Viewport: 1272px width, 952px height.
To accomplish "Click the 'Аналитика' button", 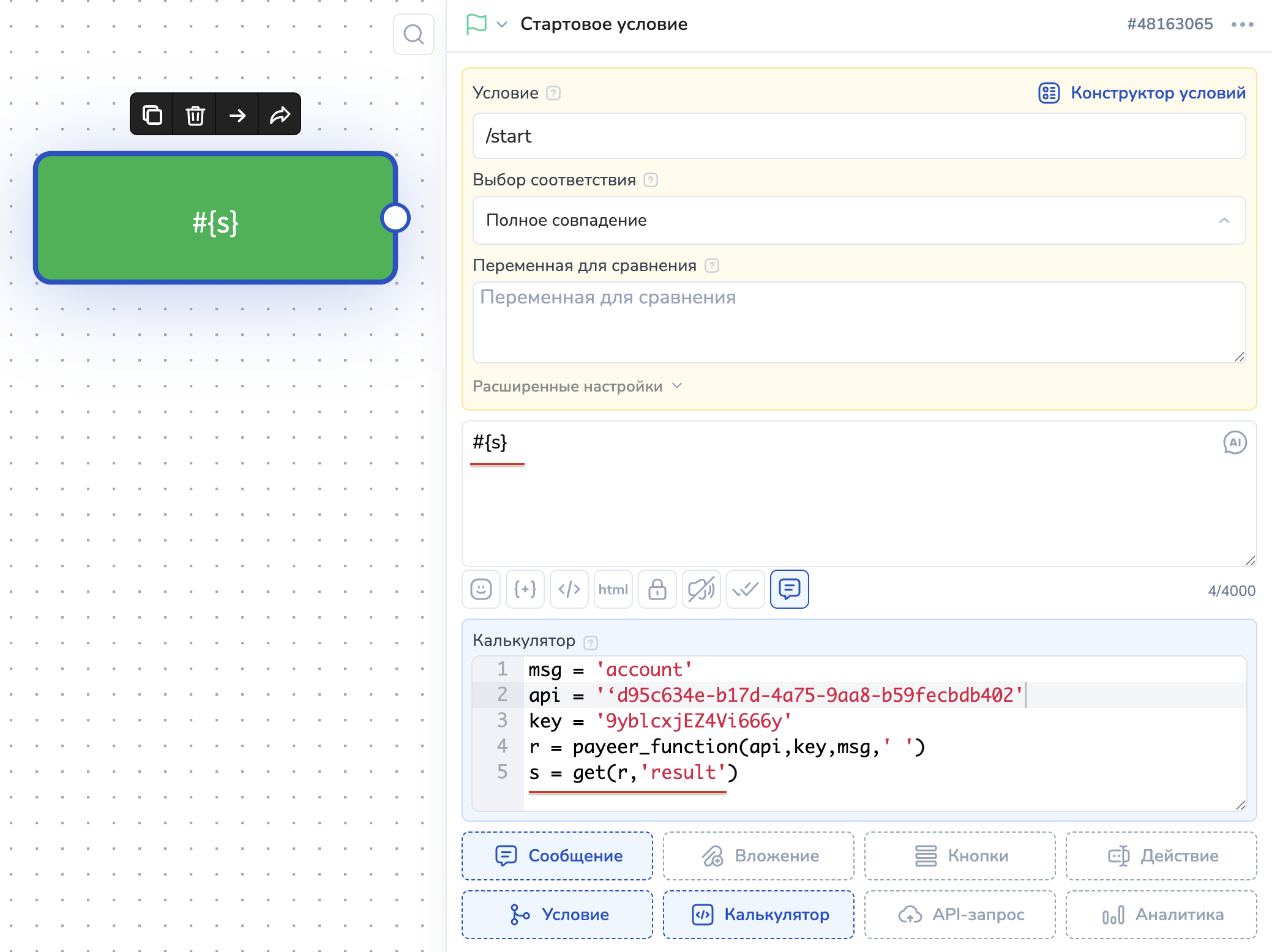I will (x=1161, y=914).
